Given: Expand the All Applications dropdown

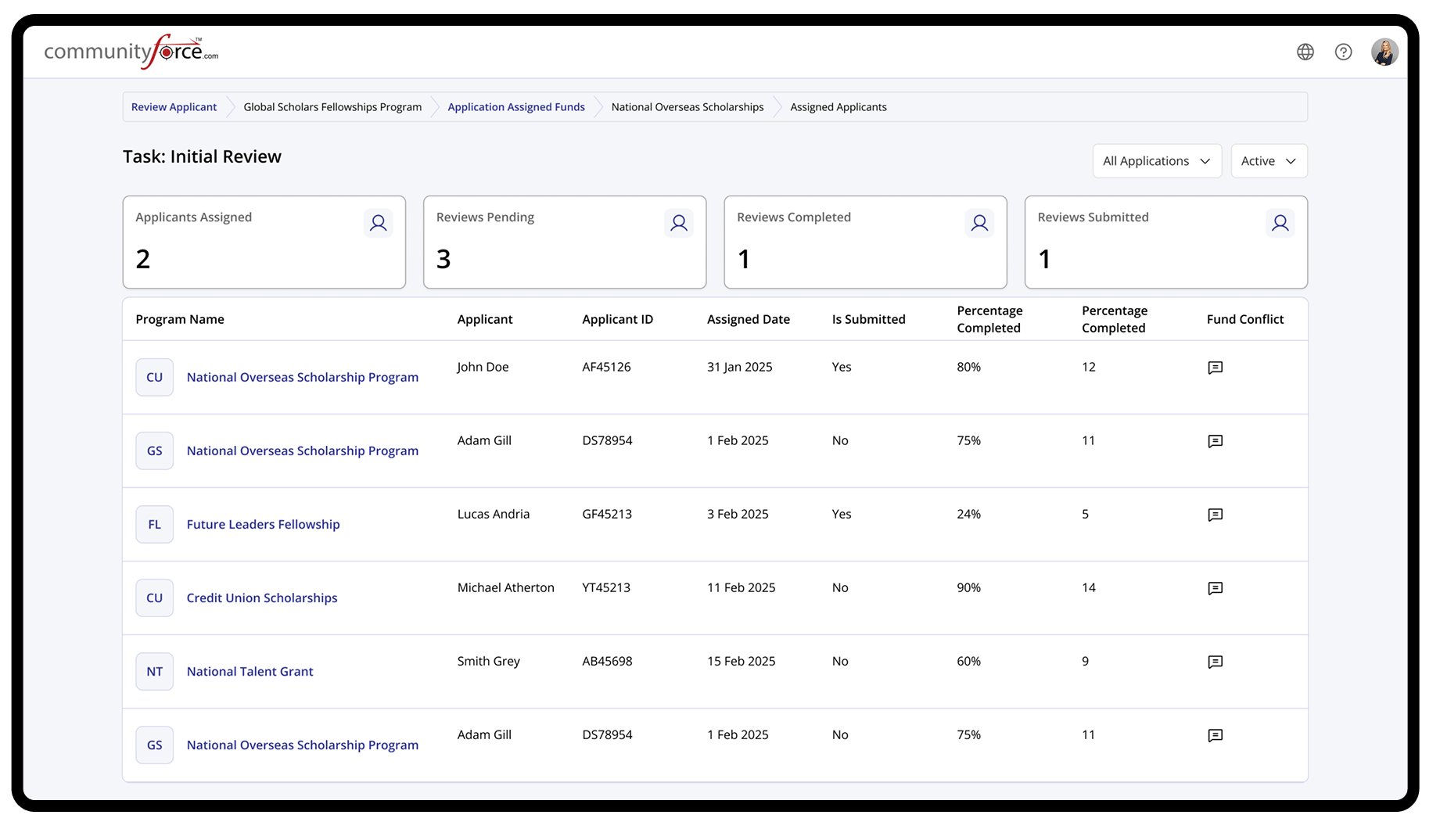Looking at the screenshot, I should point(1156,161).
